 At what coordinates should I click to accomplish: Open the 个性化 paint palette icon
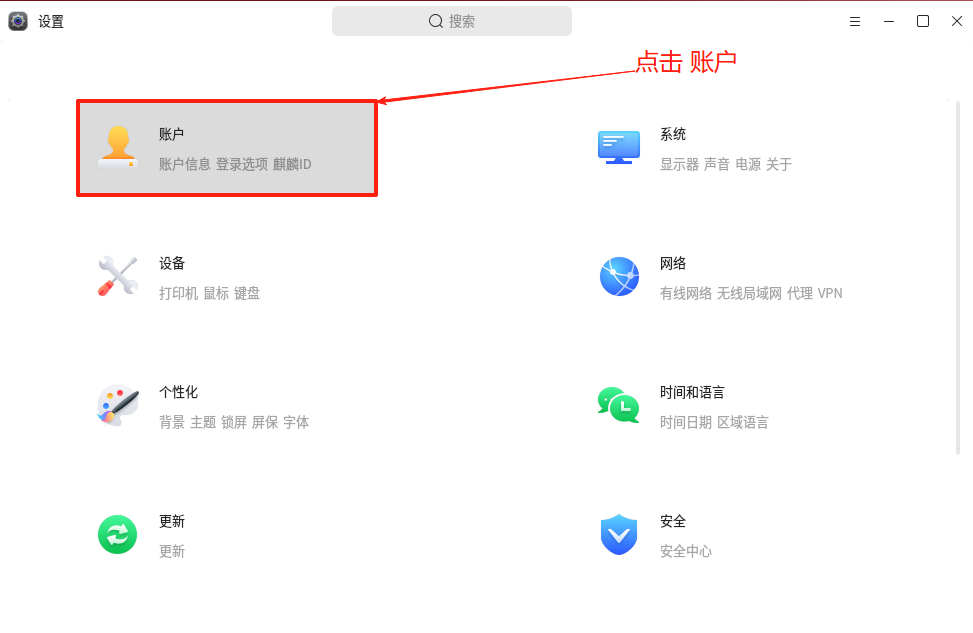click(117, 405)
